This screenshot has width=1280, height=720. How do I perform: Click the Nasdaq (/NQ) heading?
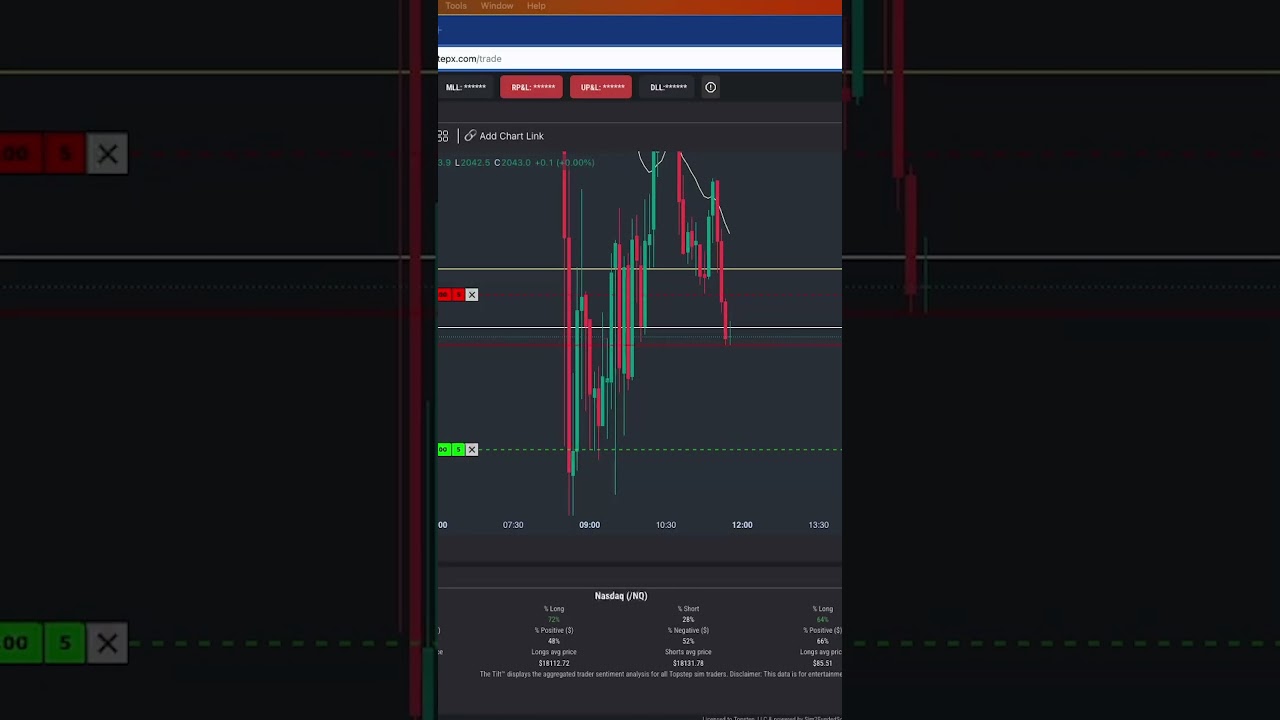pos(621,596)
